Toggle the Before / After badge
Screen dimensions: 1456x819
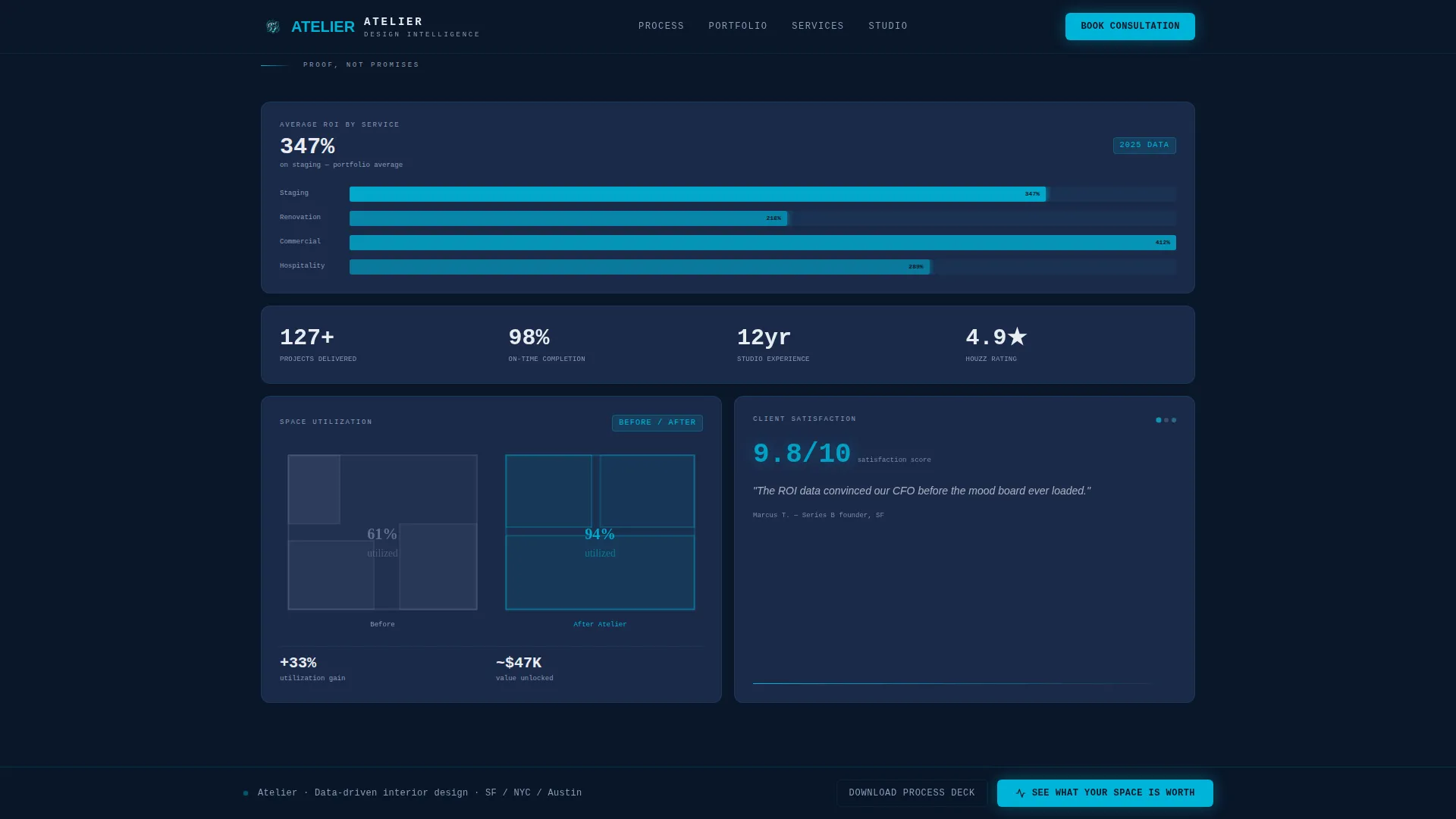657,423
